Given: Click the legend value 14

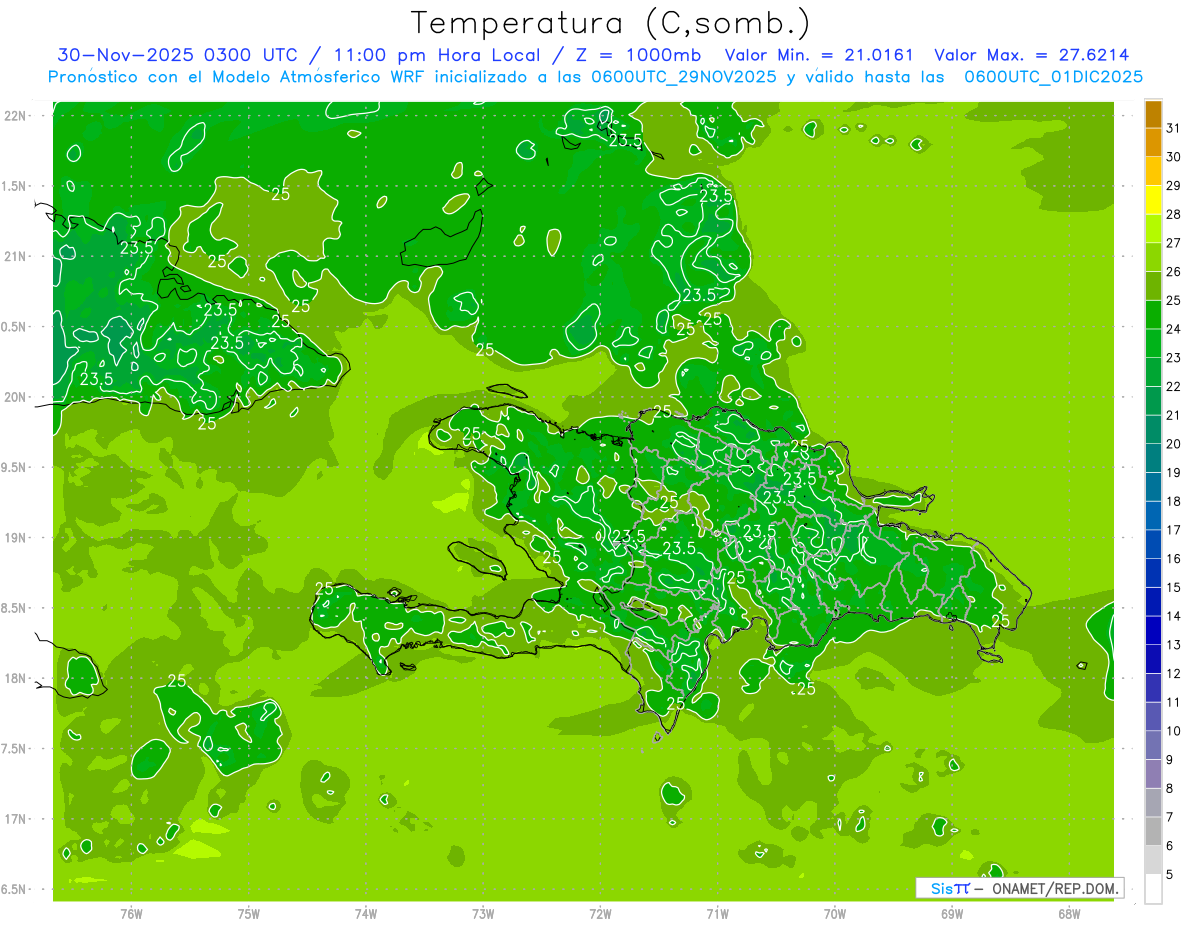Looking at the screenshot, I should (x=1173, y=616).
